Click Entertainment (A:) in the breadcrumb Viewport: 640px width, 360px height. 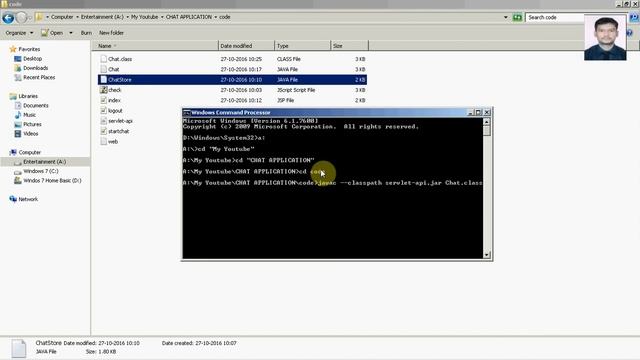[102, 17]
